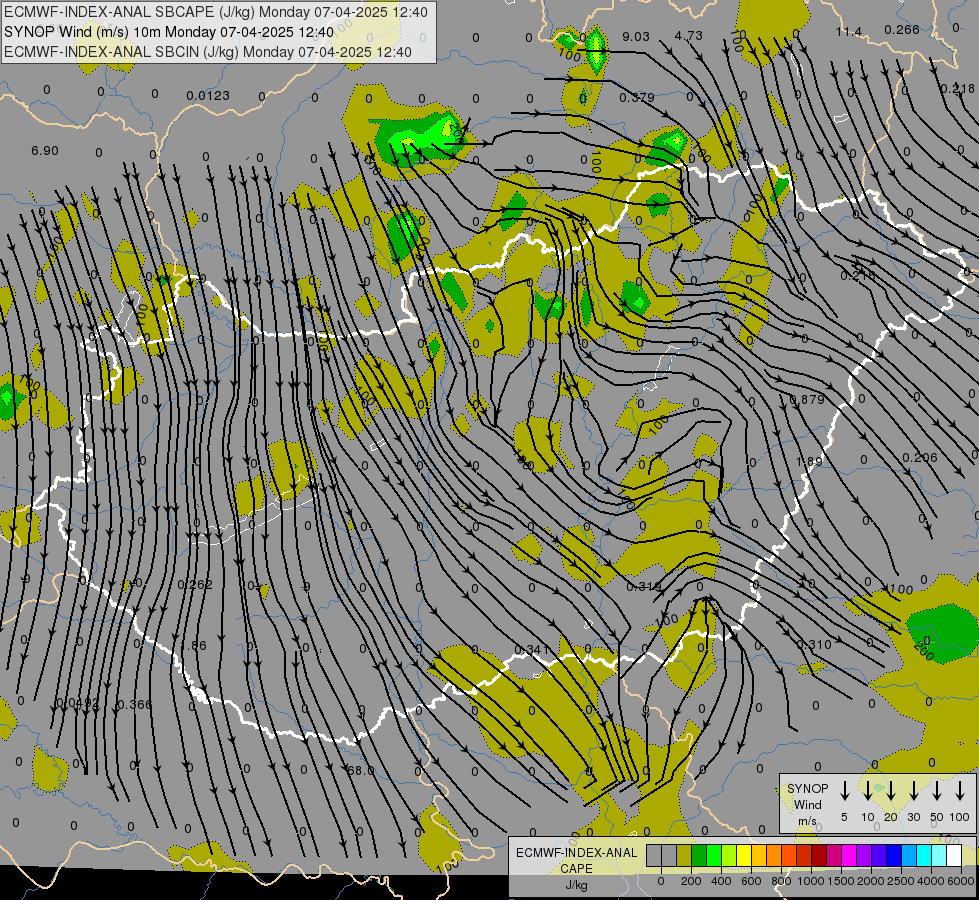The width and height of the screenshot is (979, 900).
Task: Click the 4000 tick label on CAPE scale
Action: 931,881
